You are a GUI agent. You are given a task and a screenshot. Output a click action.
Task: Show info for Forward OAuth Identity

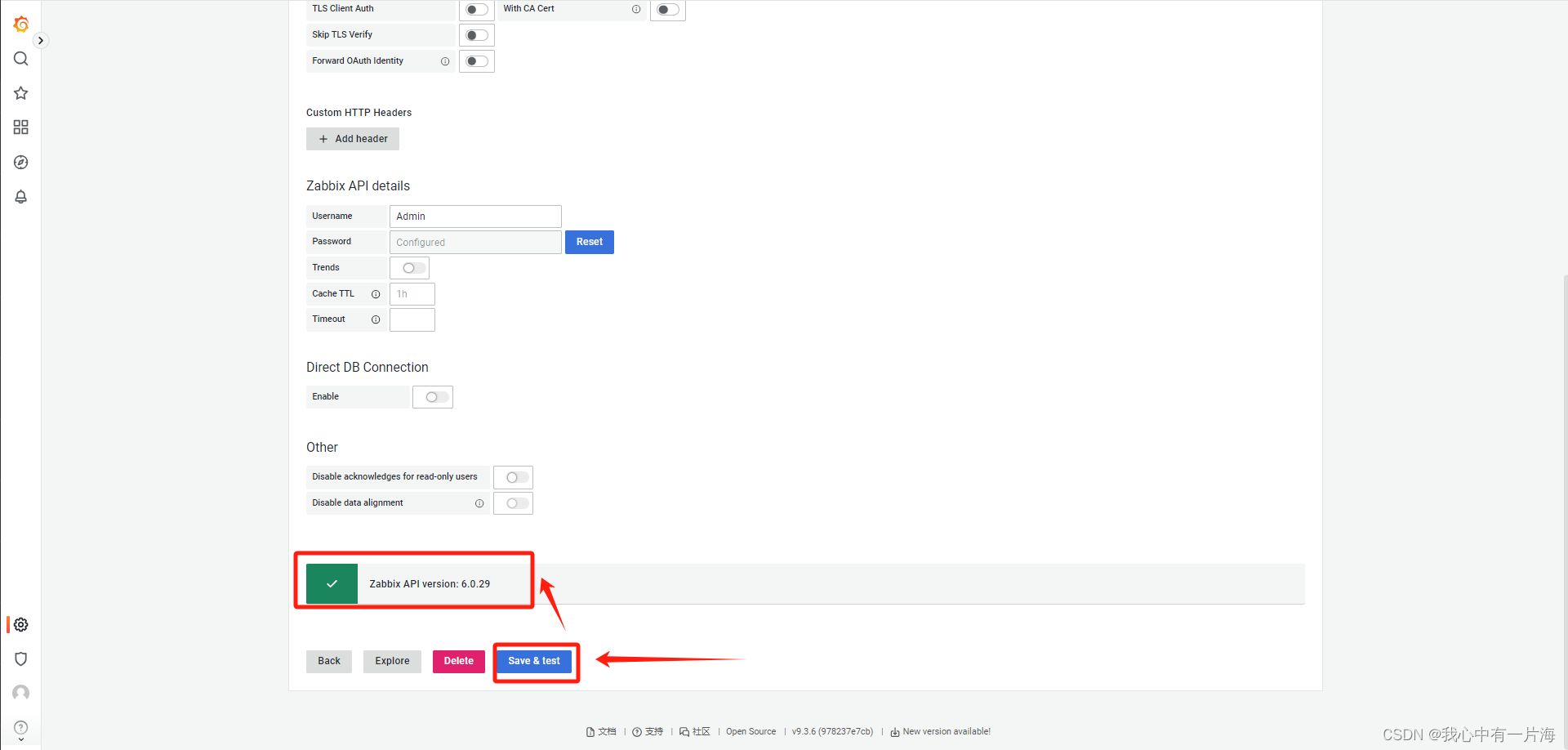[445, 61]
